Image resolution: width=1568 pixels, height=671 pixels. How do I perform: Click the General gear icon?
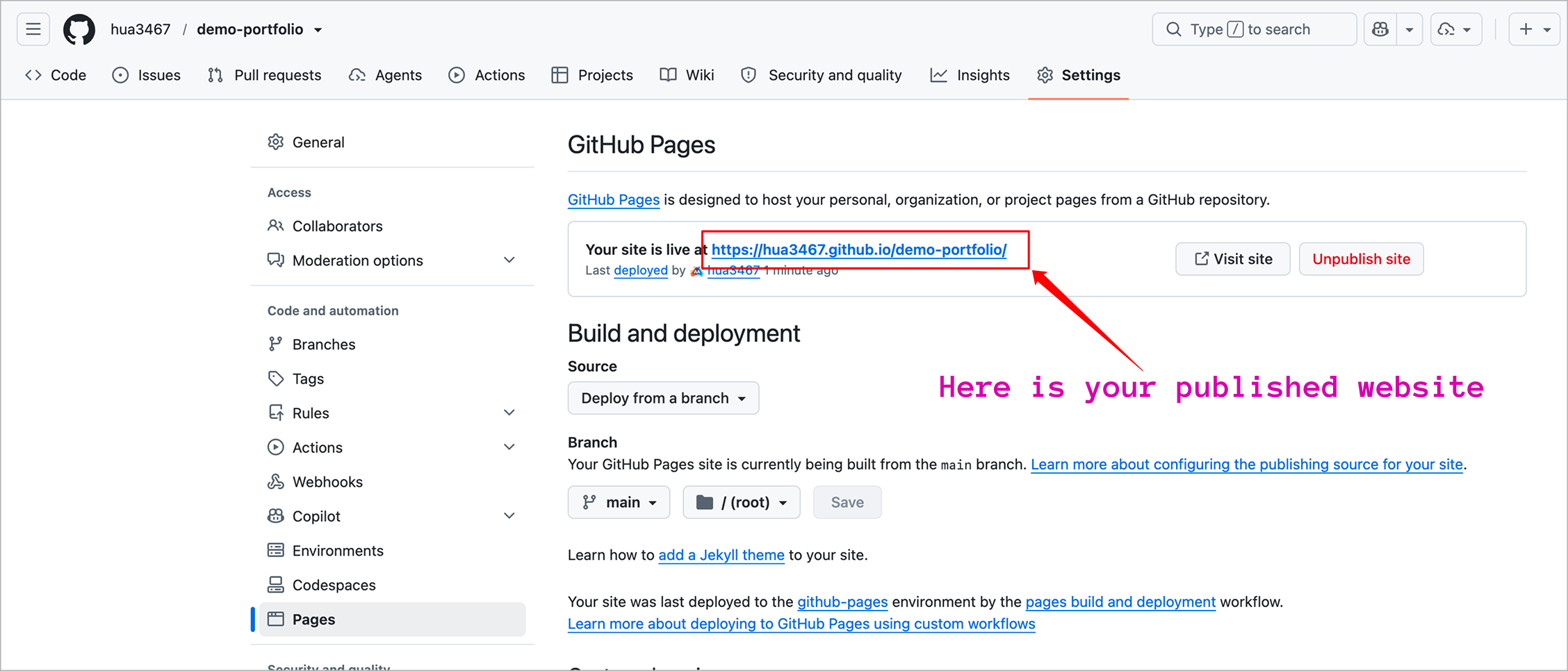(276, 142)
